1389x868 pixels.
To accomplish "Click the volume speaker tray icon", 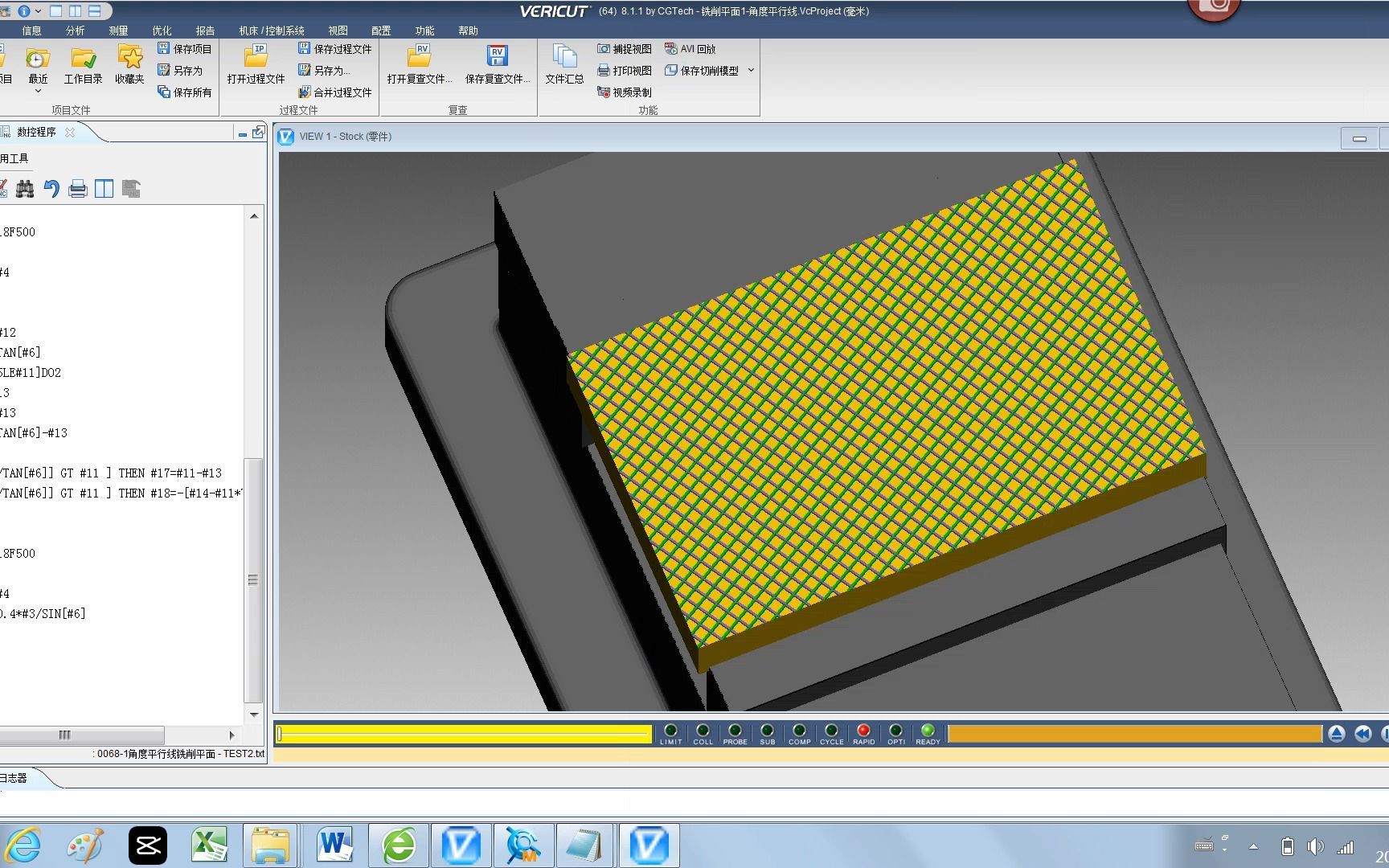I will pos(1316,846).
